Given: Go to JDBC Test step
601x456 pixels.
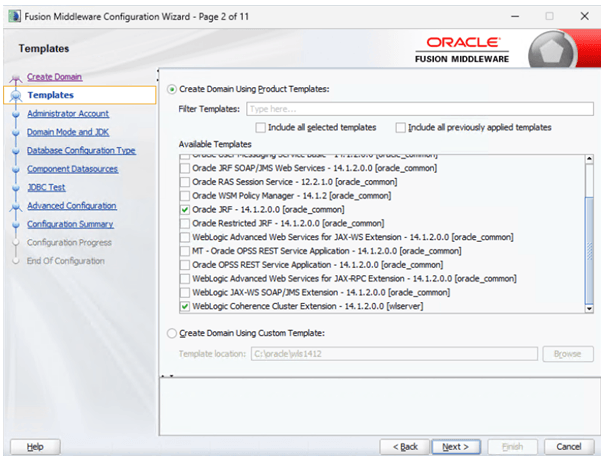Looking at the screenshot, I should pos(46,187).
